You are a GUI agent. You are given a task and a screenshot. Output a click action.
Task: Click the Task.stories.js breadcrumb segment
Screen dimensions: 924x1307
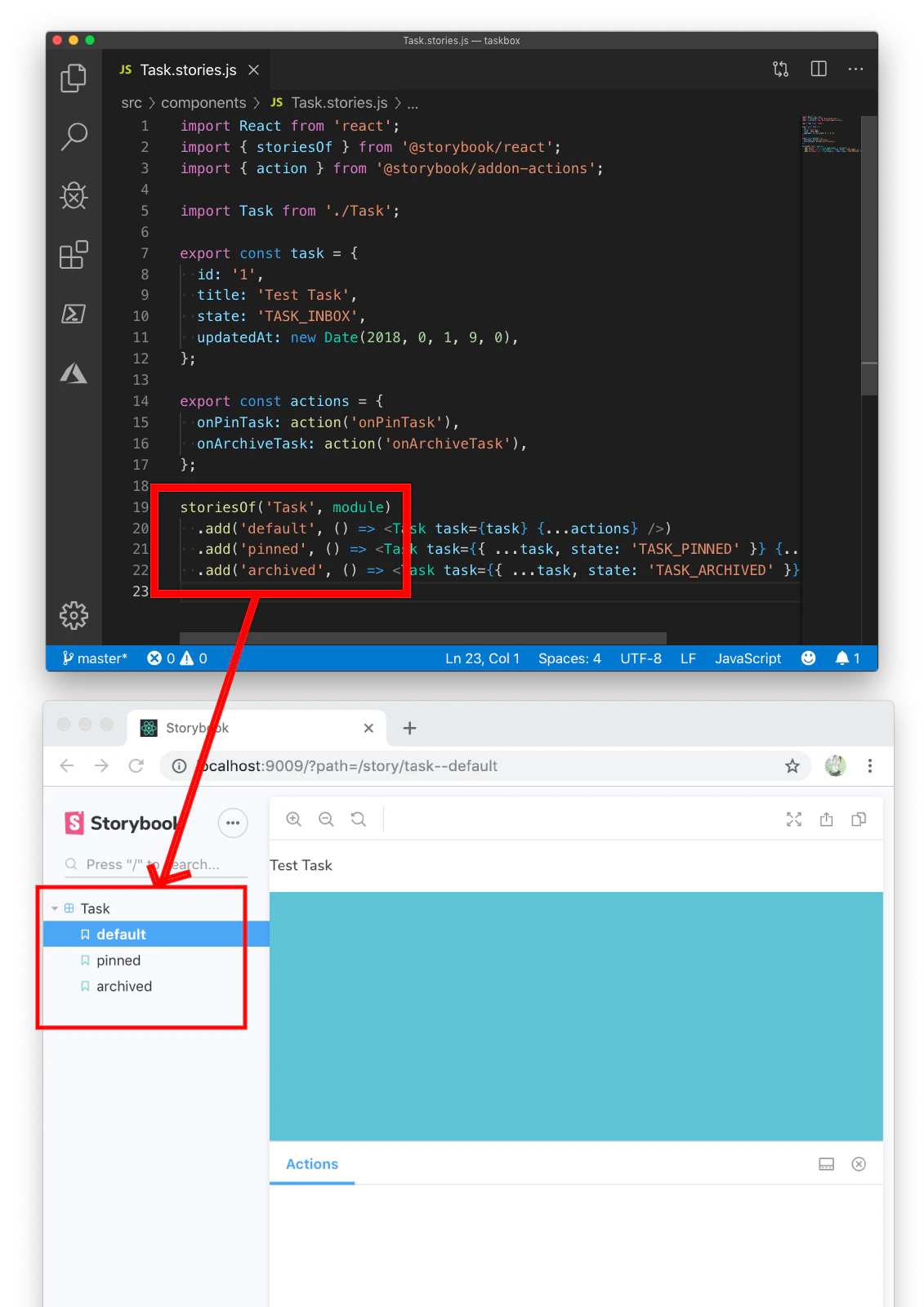330,103
